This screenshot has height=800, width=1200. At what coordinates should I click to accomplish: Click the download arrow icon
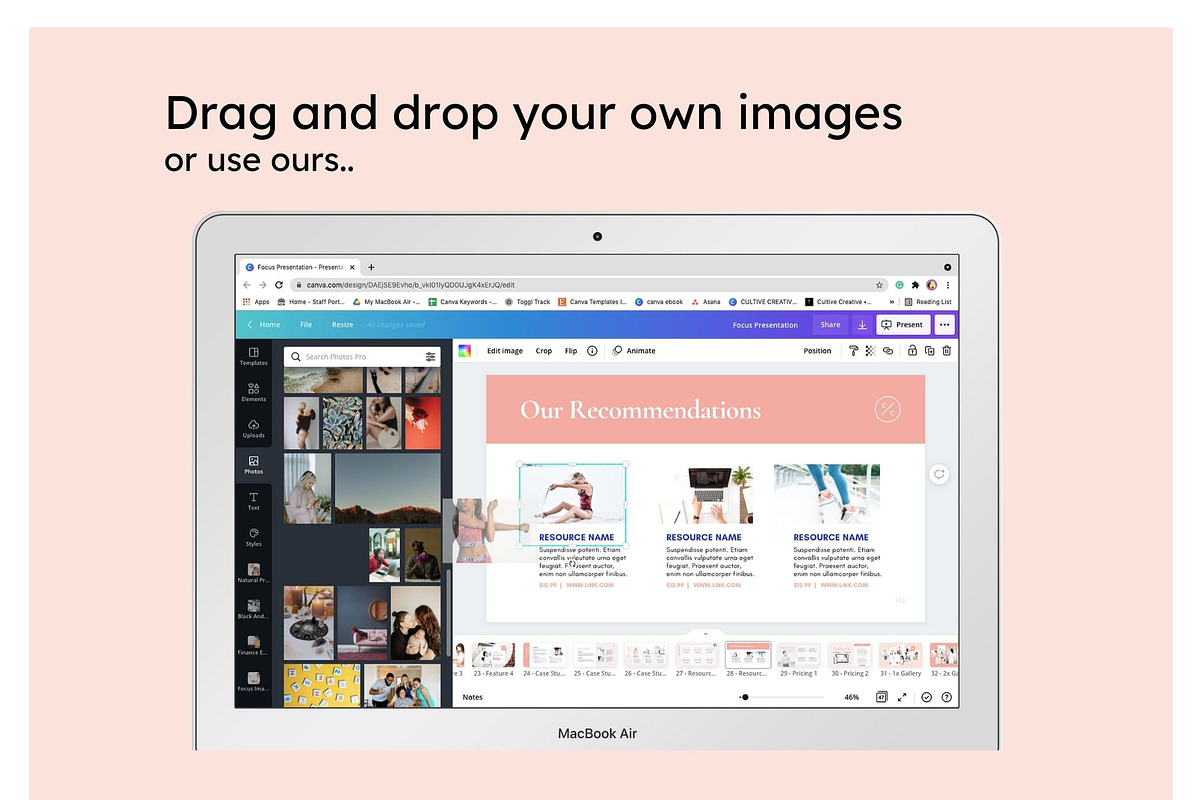[862, 325]
